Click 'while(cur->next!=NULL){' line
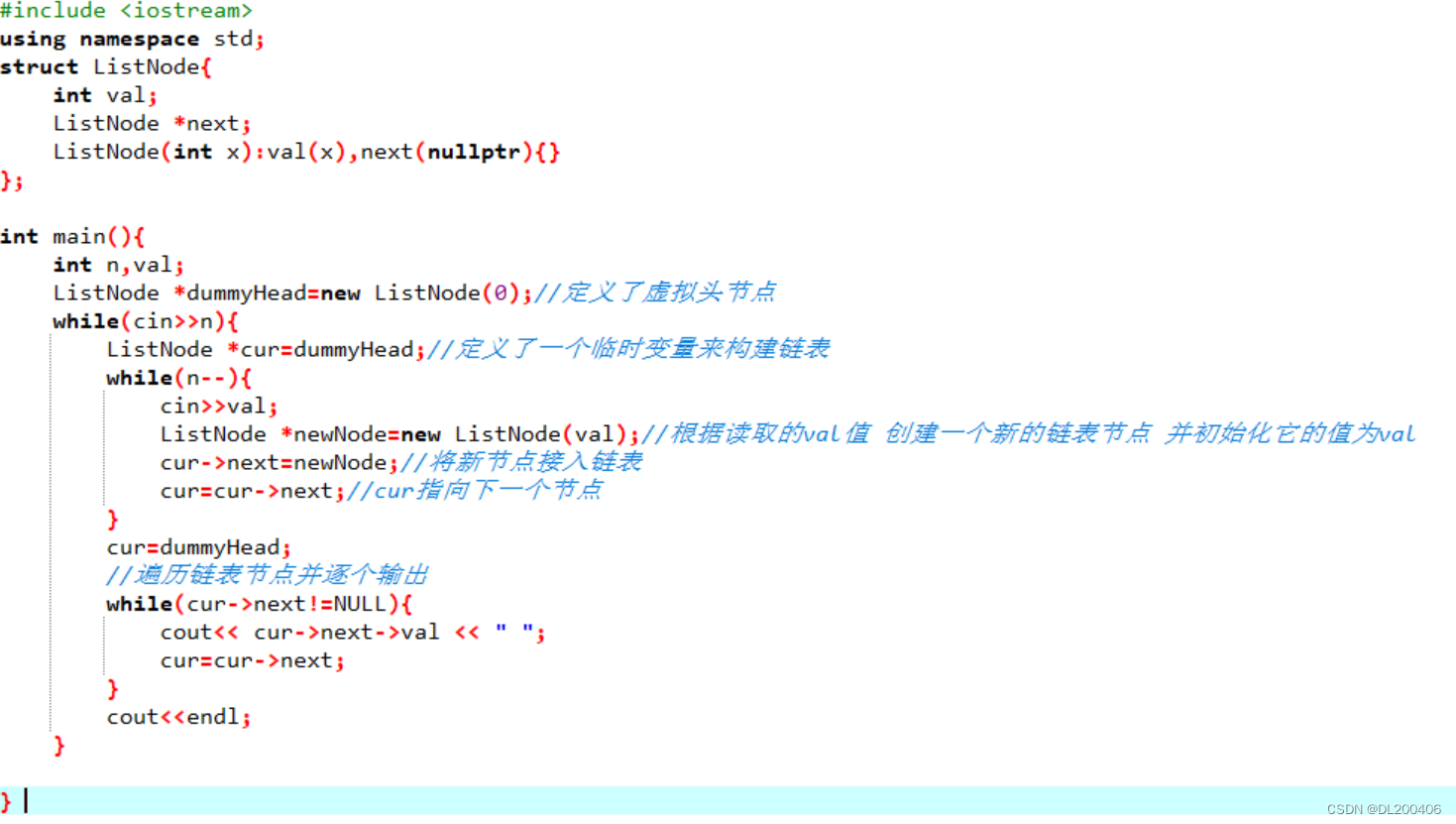 click(x=259, y=604)
